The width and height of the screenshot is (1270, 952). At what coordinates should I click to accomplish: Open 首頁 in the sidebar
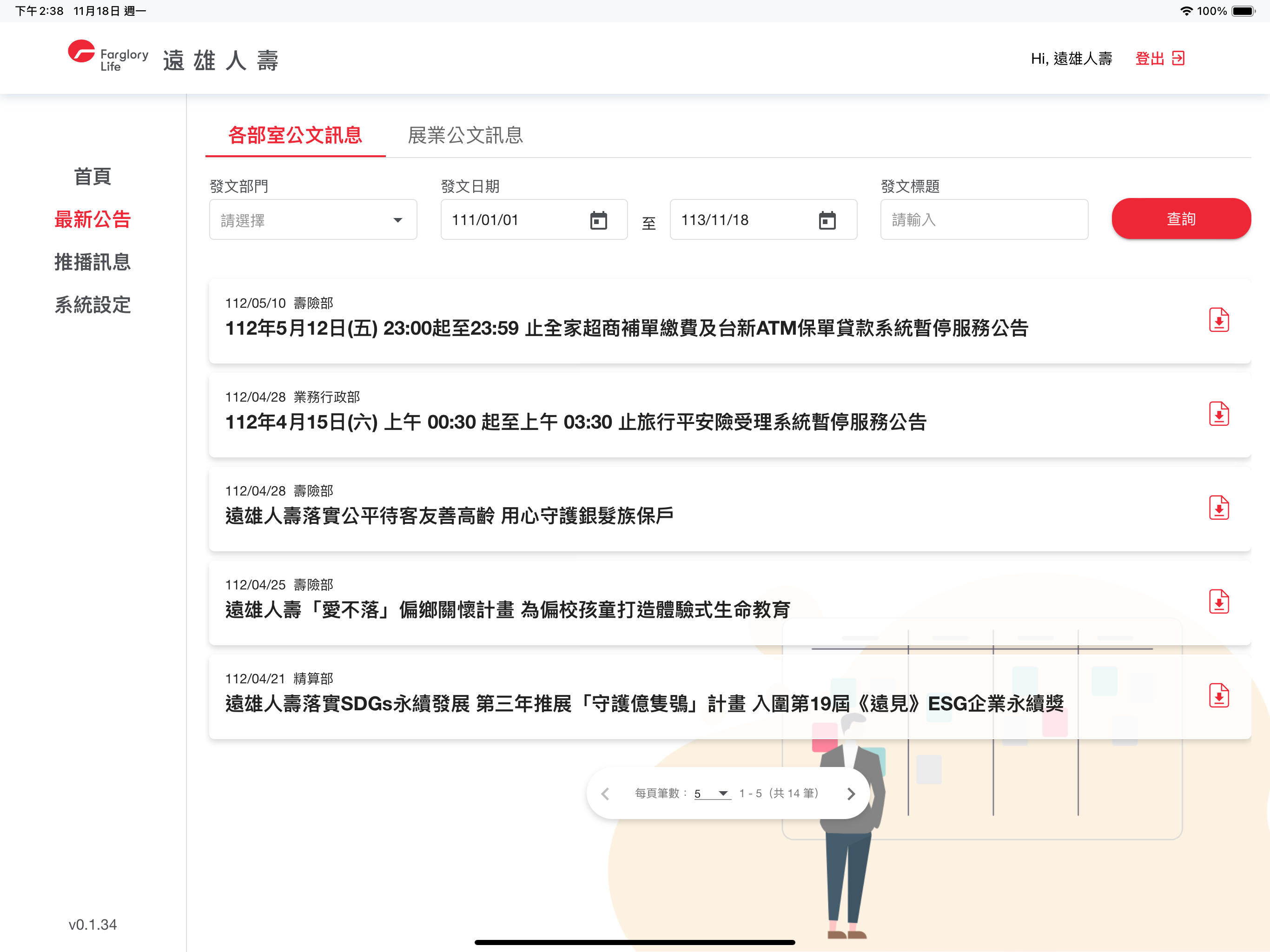point(93,176)
